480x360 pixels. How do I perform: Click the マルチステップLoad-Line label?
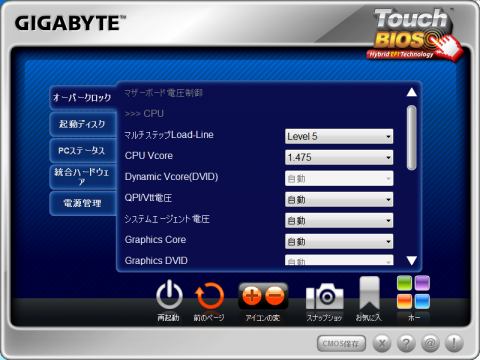[x=169, y=135]
